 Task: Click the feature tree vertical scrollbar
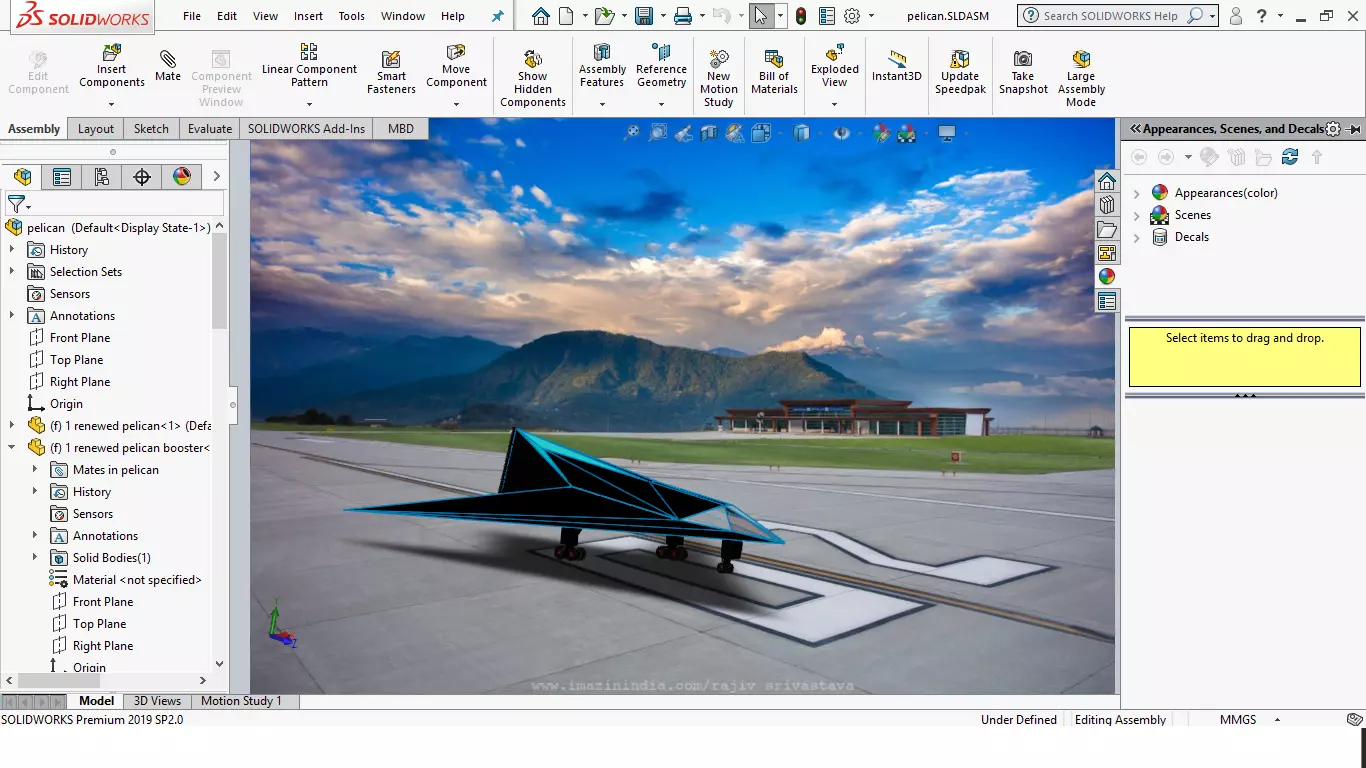click(220, 281)
